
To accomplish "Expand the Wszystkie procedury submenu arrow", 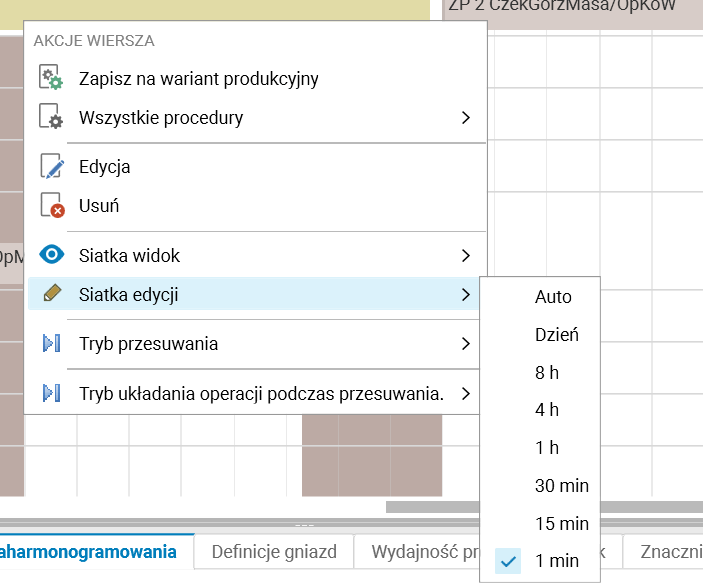I will [466, 118].
